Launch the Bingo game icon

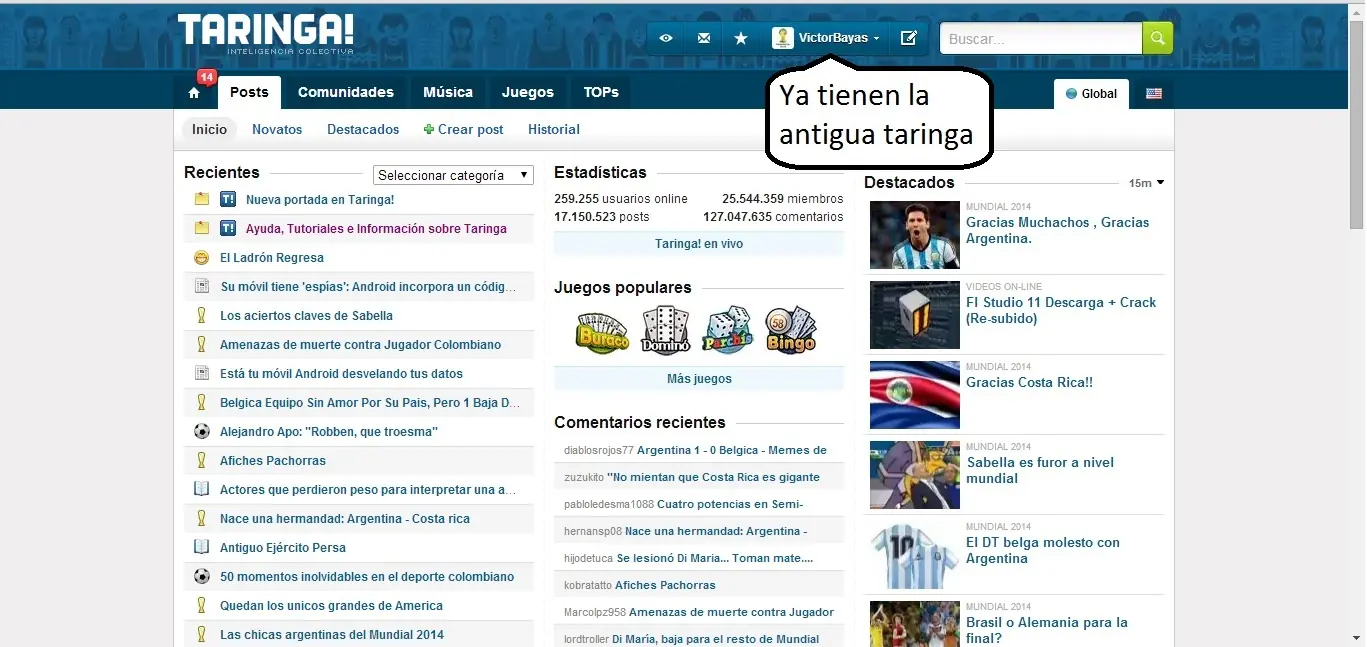(x=791, y=330)
